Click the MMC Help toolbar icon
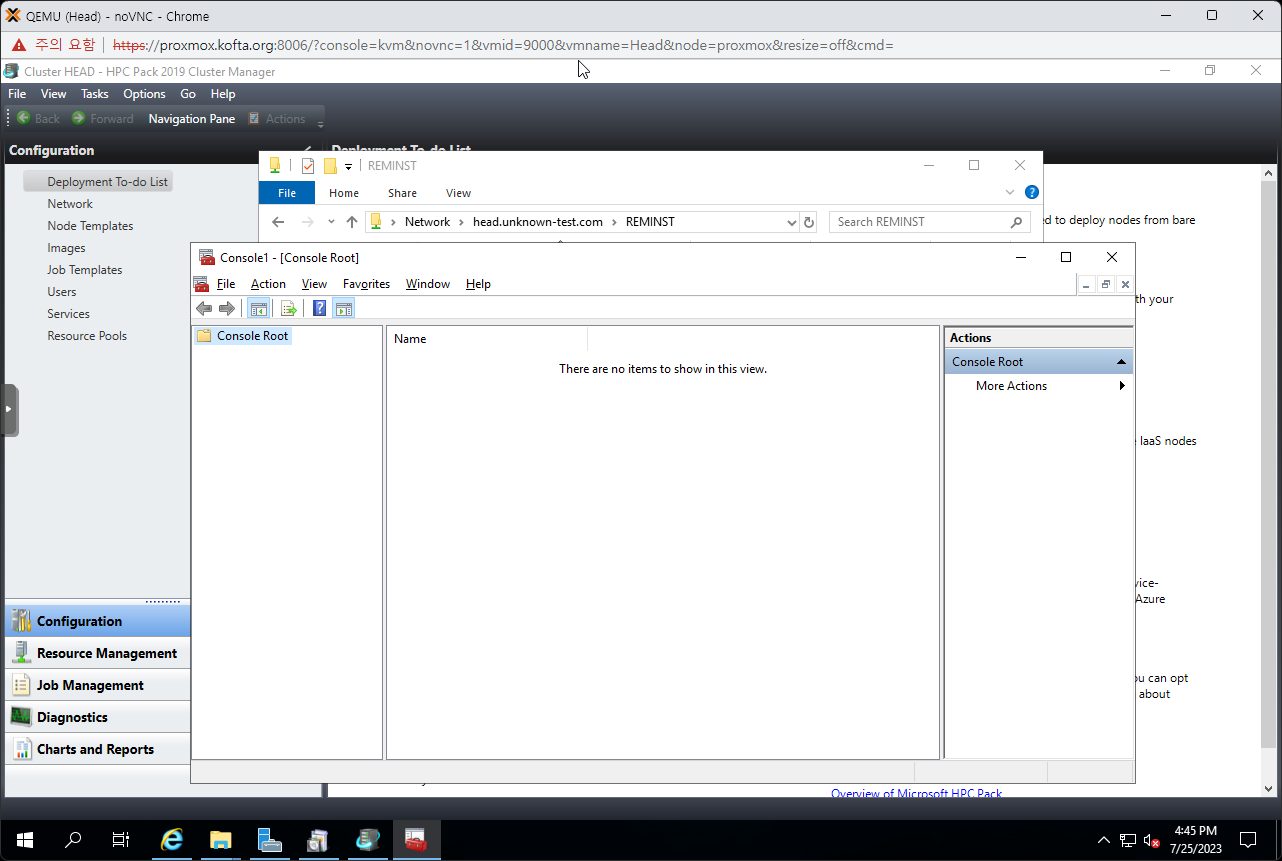This screenshot has width=1282, height=861. (x=319, y=309)
